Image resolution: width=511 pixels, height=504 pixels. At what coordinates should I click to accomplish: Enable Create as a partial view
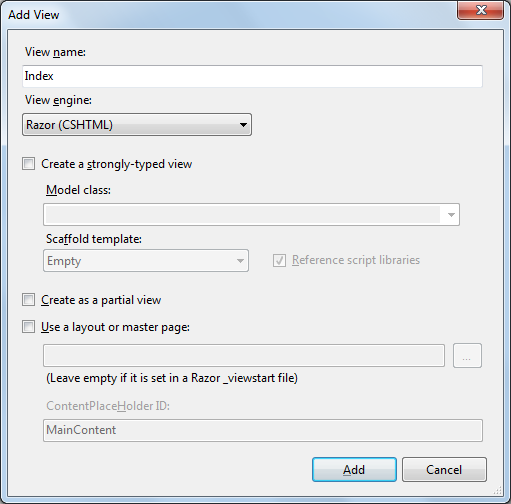[x=28, y=300]
